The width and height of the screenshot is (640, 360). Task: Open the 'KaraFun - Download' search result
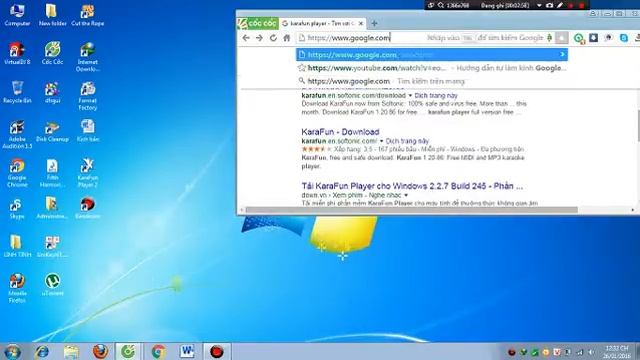340,132
